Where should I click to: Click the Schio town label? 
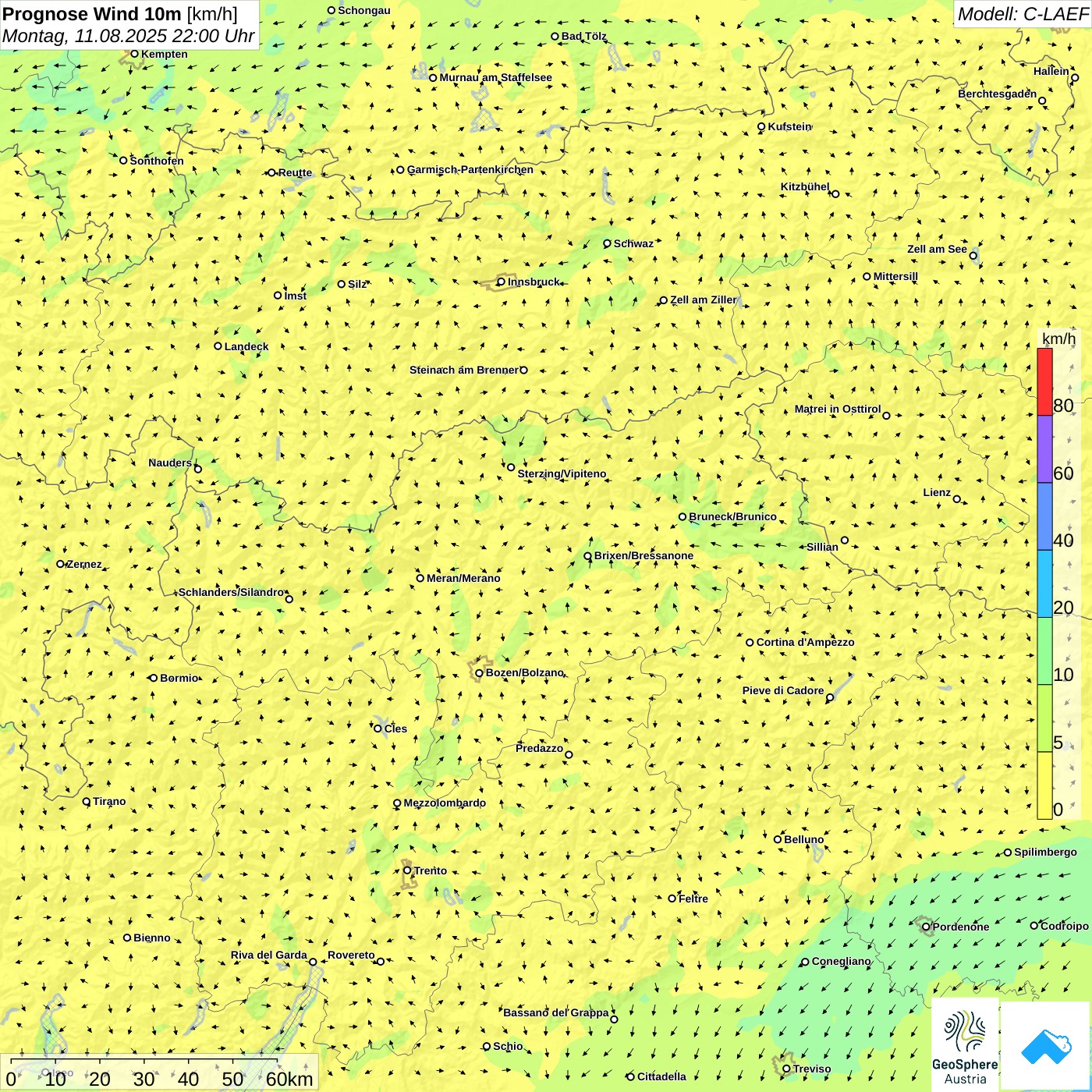pyautogui.click(x=508, y=1046)
